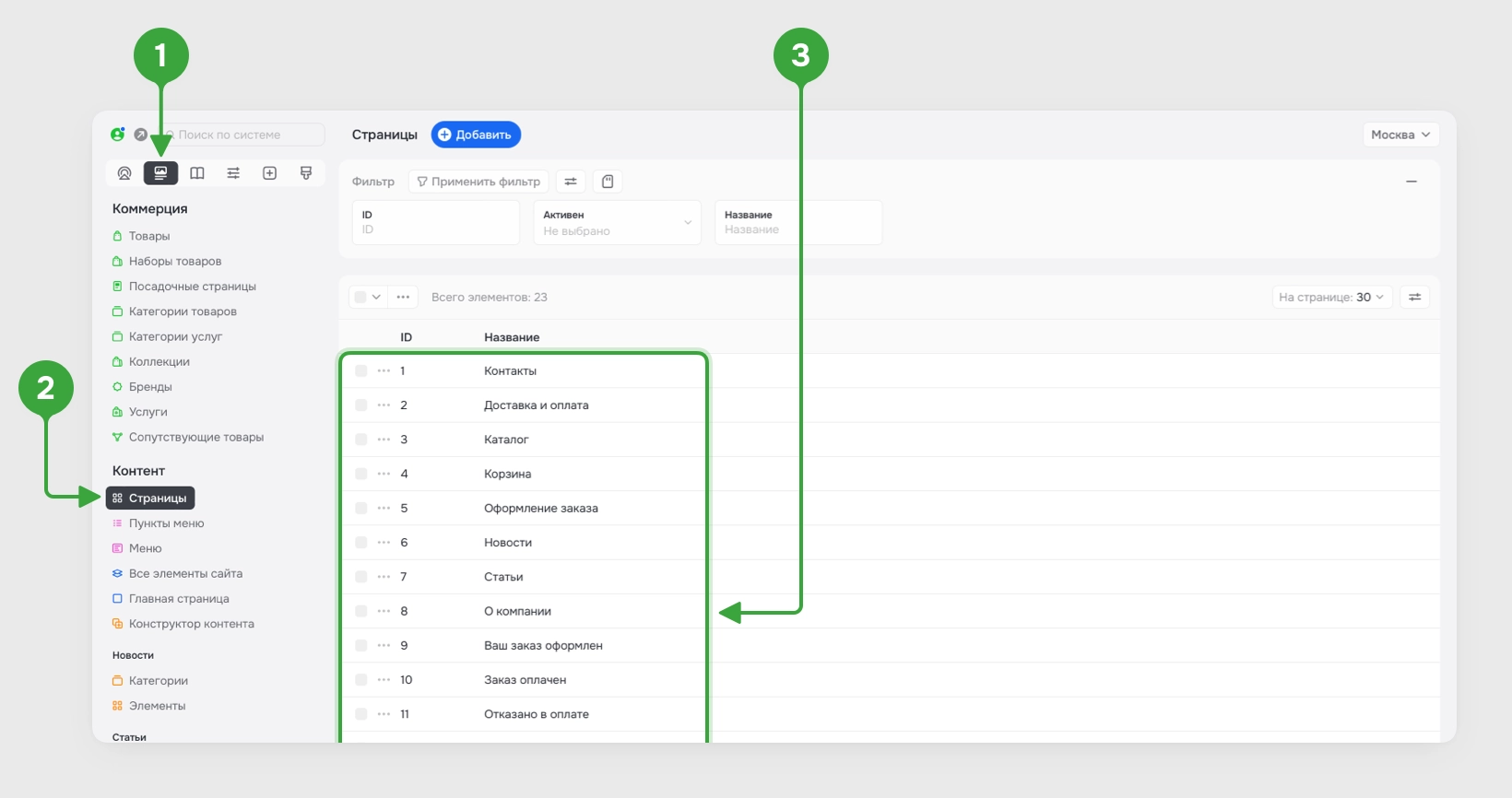Tick the checkbox for the Каталог row
The width and height of the screenshot is (1512, 798).
click(x=360, y=440)
